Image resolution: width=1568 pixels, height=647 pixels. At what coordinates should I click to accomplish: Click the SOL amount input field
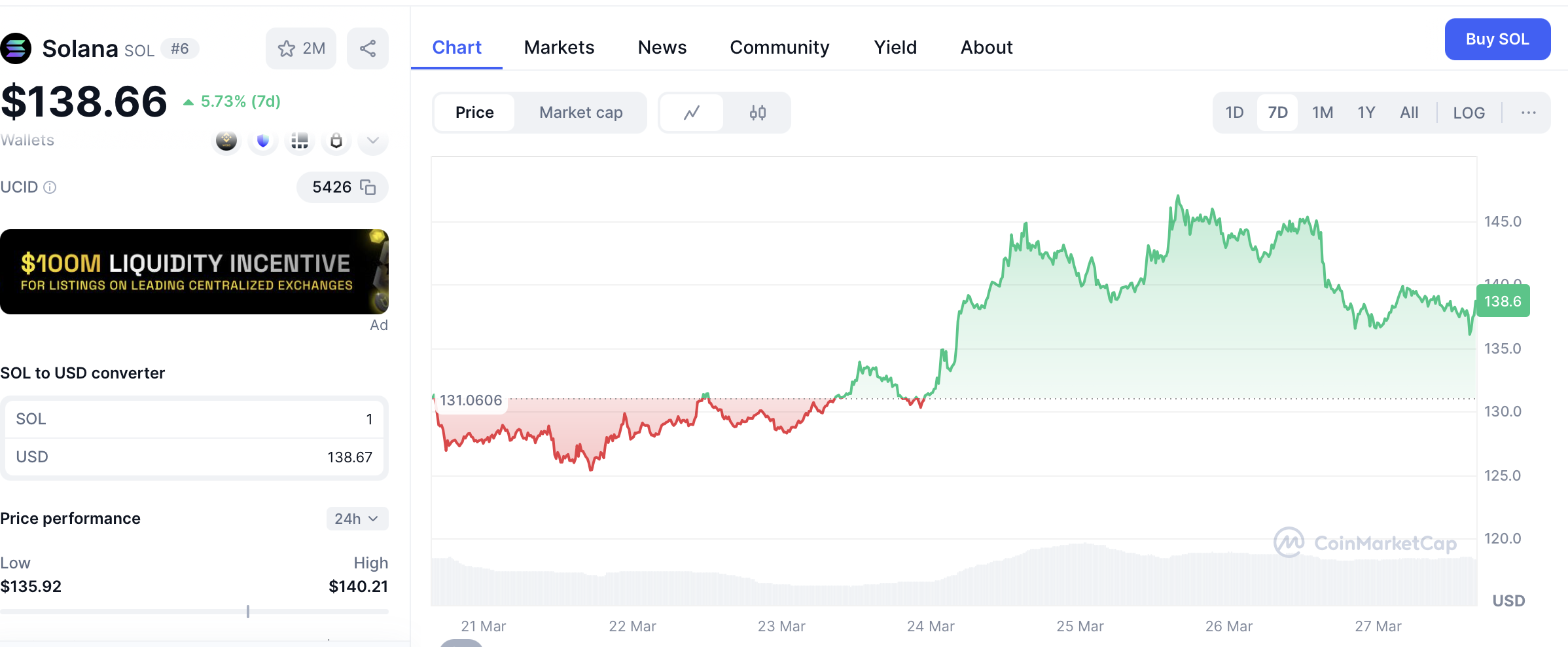pyautogui.click(x=194, y=419)
